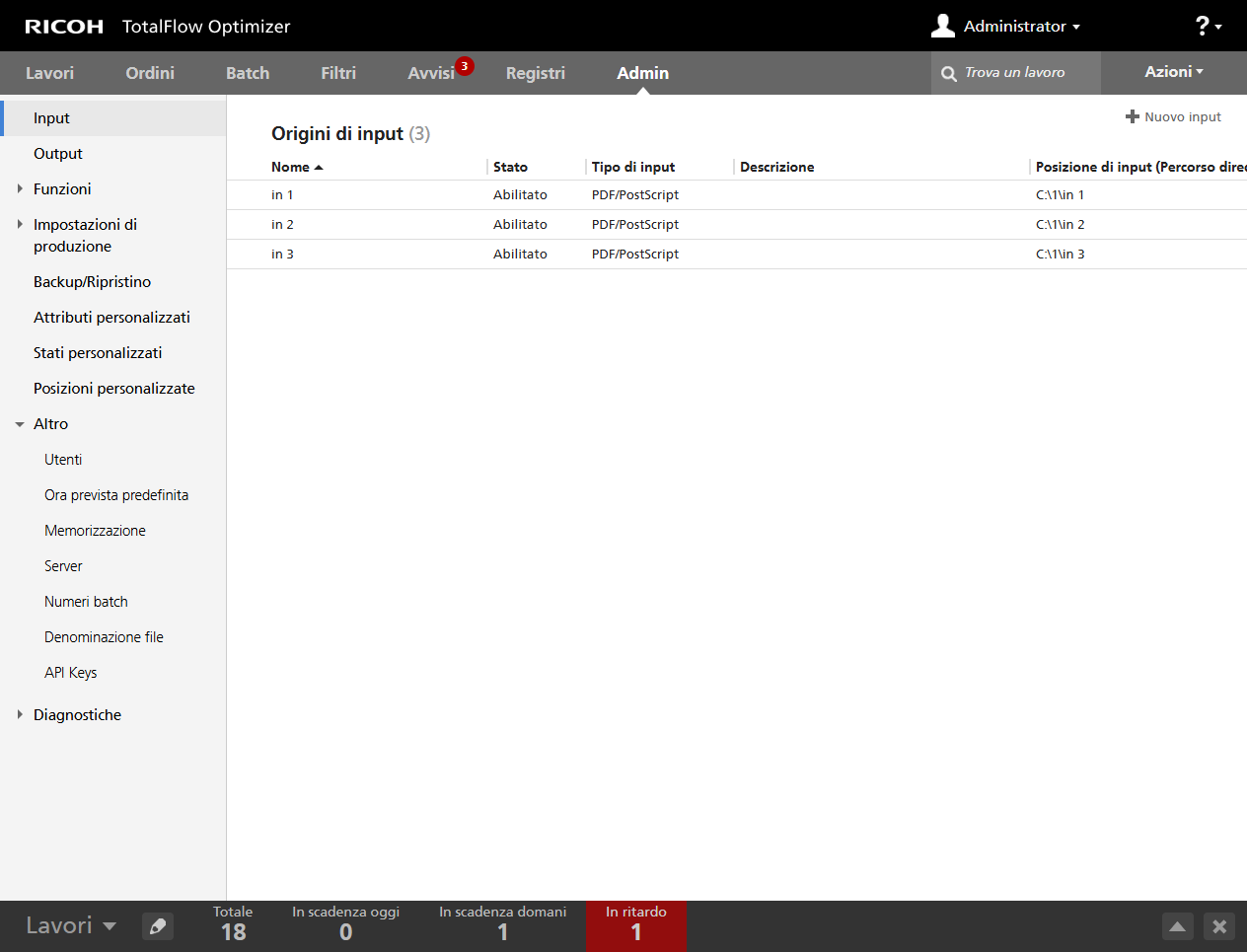Click the red Avvisi notification badge
The image size is (1247, 952).
tap(465, 66)
